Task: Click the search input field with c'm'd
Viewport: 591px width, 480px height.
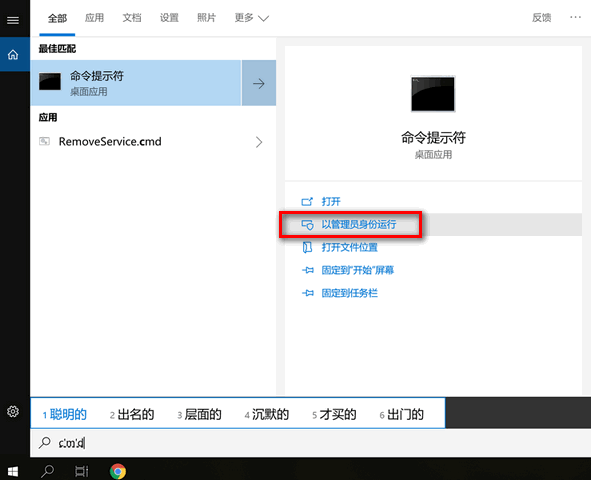Action: 311,443
